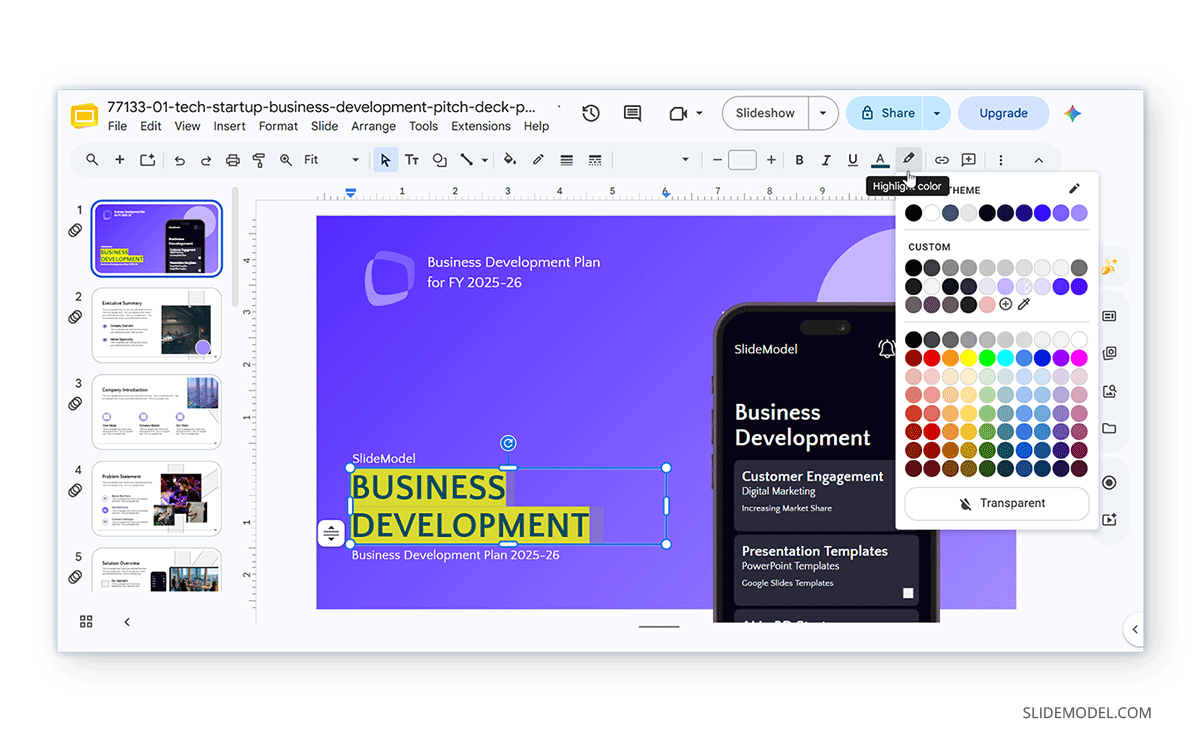This screenshot has height=743, width=1200.
Task: Click the Upgrade button
Action: click(1004, 113)
